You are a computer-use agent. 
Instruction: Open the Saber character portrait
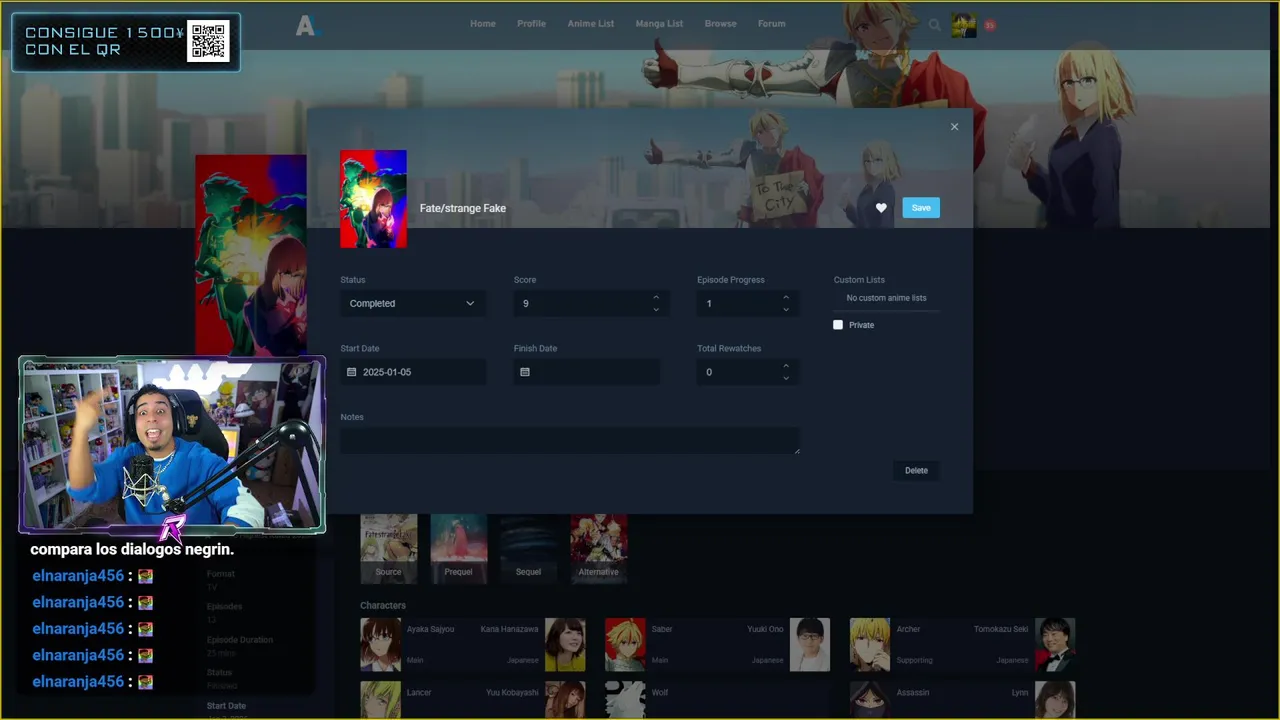click(x=625, y=644)
